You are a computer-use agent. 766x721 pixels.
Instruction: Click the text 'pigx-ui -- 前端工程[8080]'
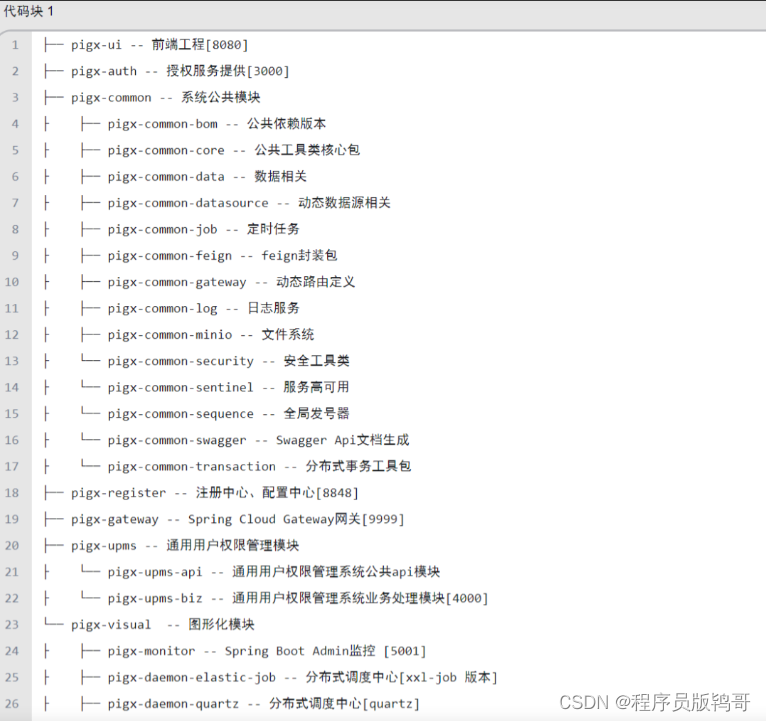tap(160, 45)
